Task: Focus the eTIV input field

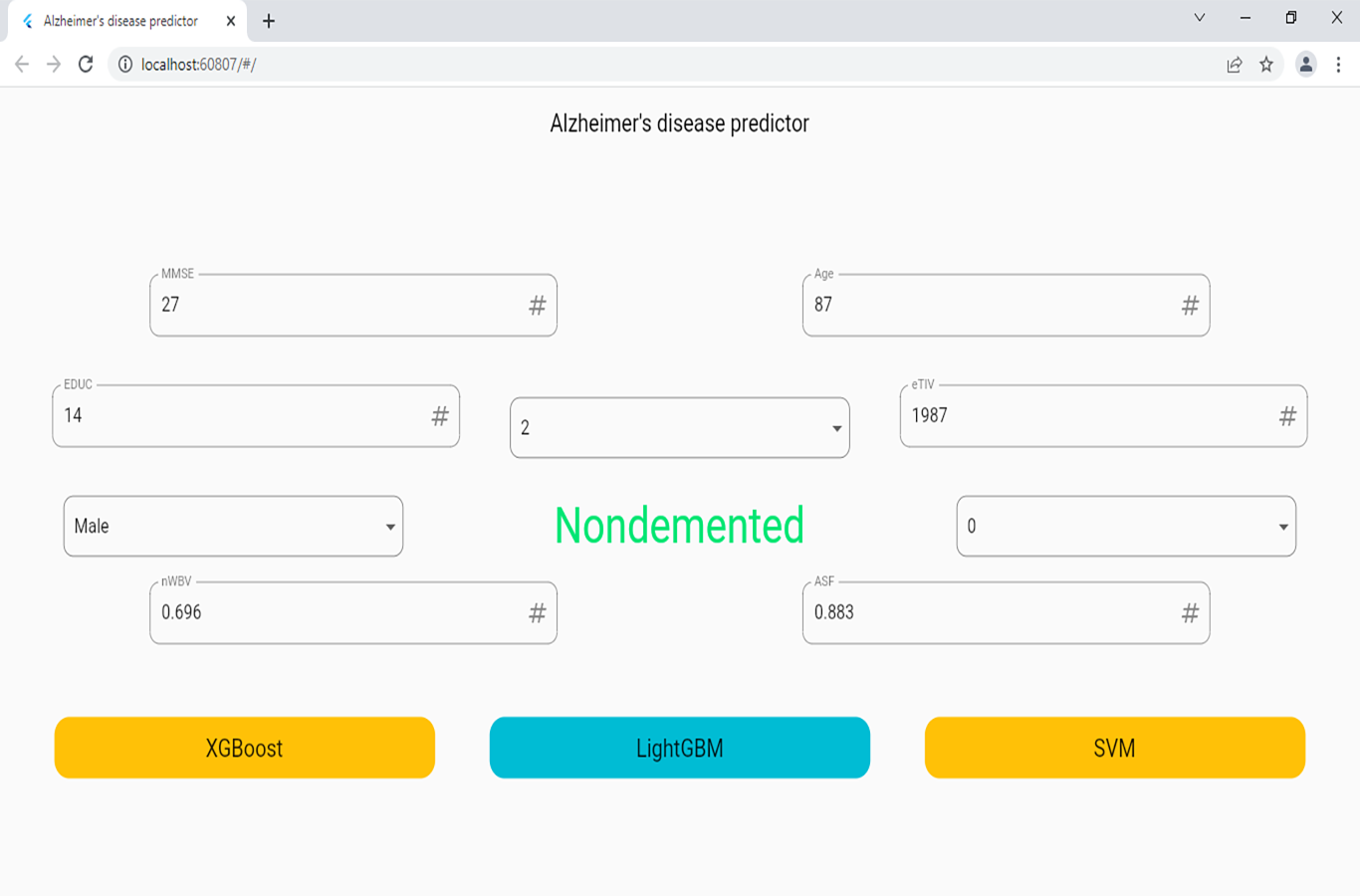Action: pos(1103,415)
